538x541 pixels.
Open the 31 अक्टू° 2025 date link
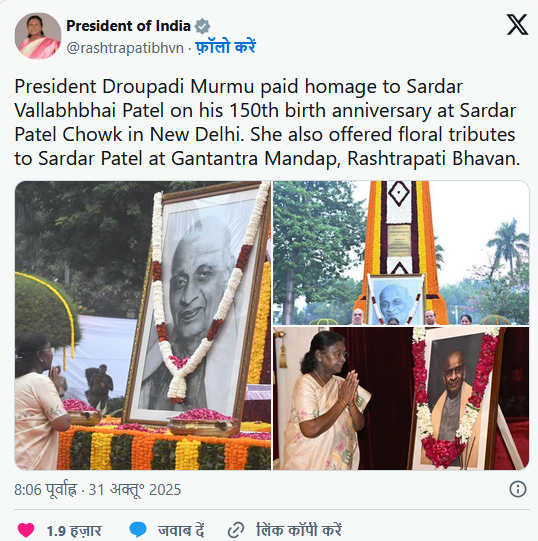click(135, 490)
